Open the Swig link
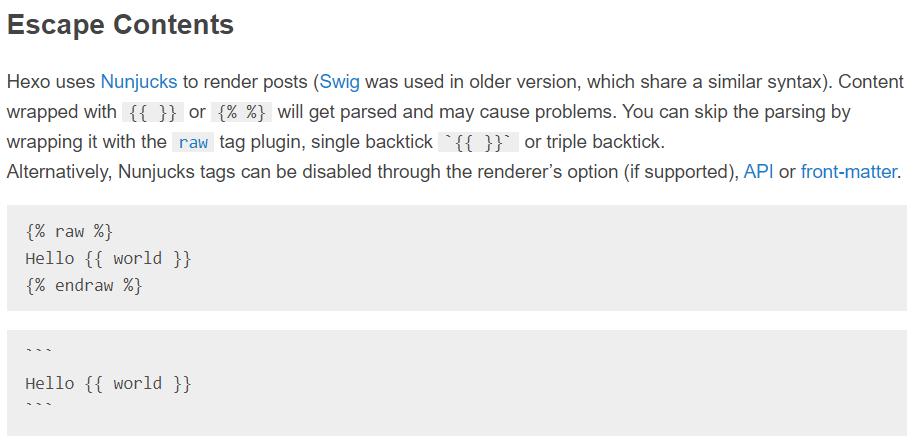Viewport: 914px width, 443px height. (x=340, y=82)
